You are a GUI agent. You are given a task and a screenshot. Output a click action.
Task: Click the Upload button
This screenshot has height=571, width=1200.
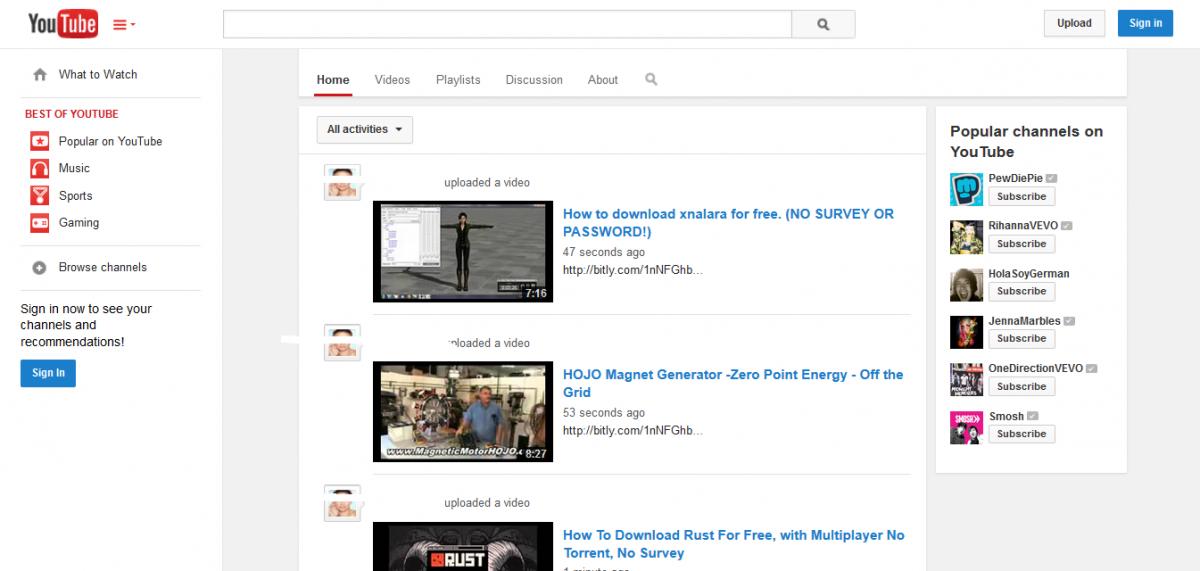1074,23
